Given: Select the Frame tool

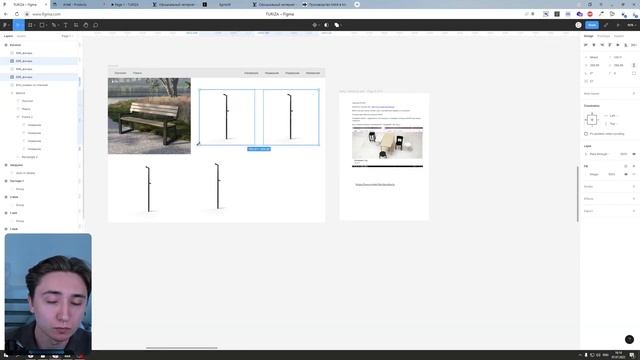Looking at the screenshot, I should coord(30,25).
